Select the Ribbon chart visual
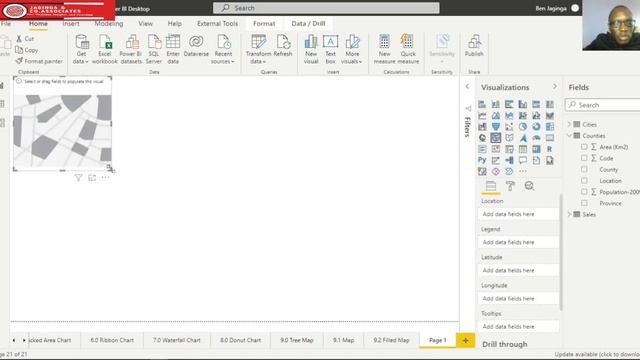The image size is (640, 360). pos(550,116)
